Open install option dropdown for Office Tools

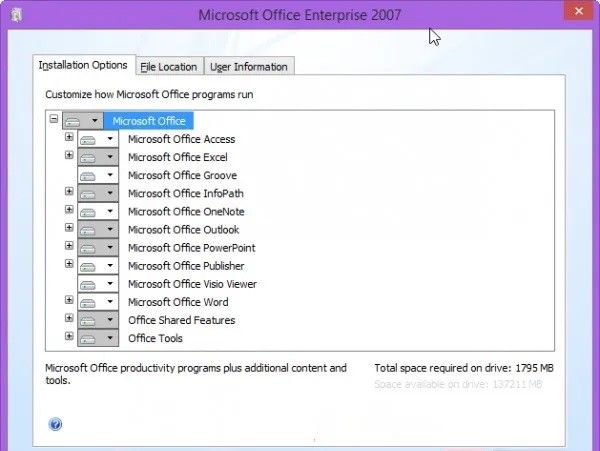[98, 338]
